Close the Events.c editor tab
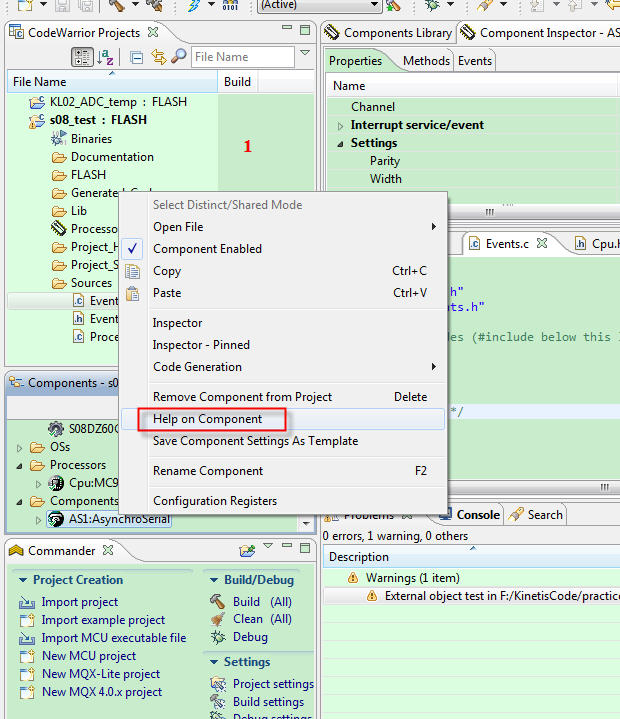The image size is (620, 719). click(x=542, y=243)
